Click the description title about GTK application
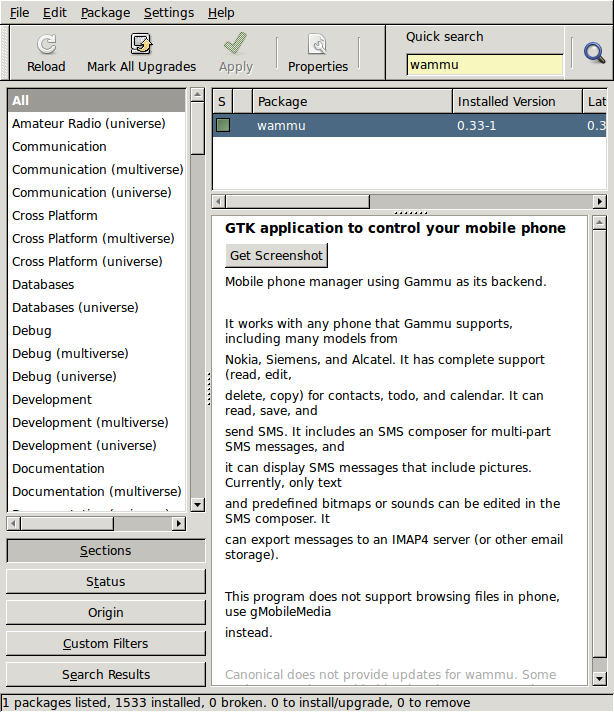 click(396, 228)
